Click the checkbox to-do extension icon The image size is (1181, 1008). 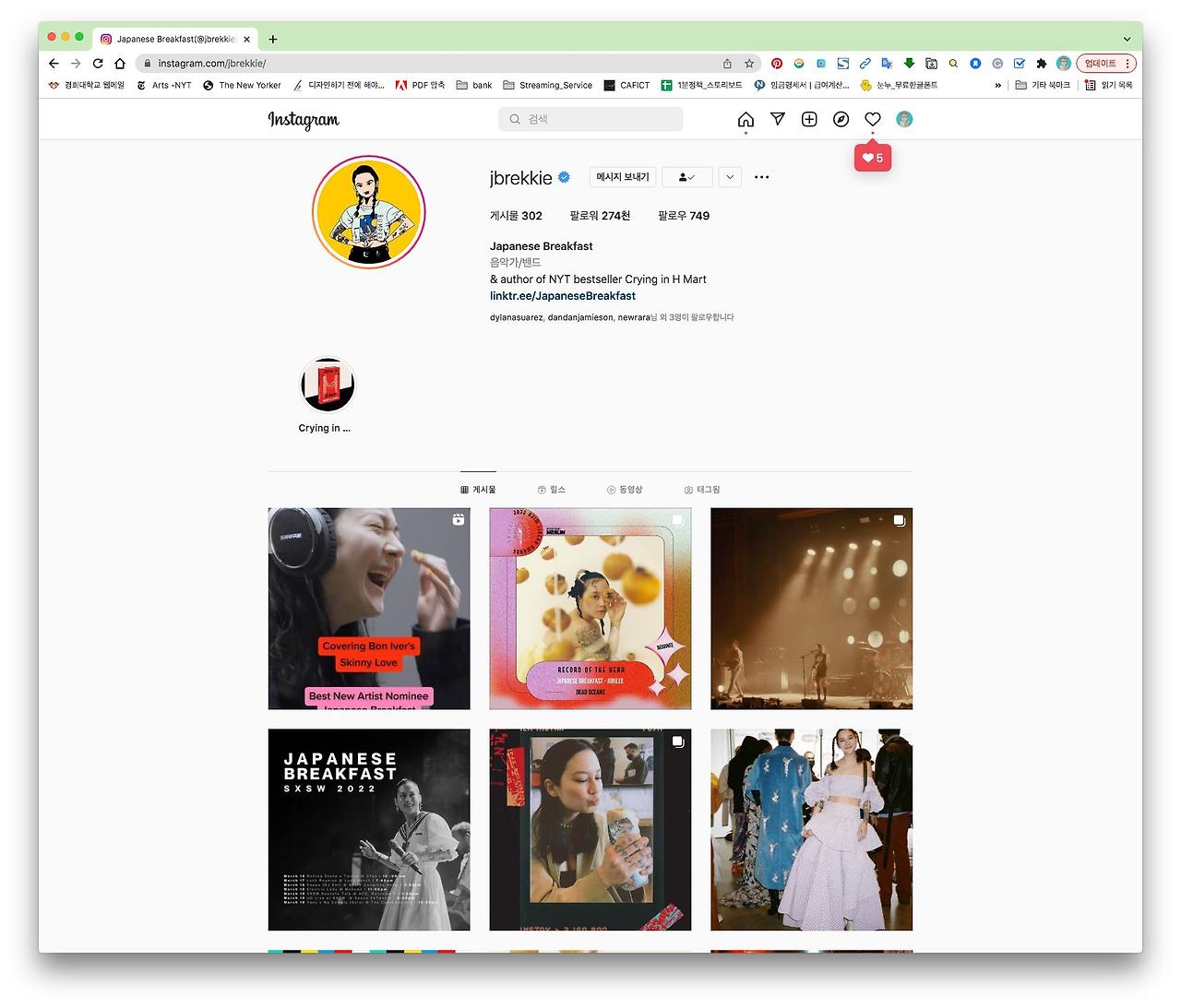click(x=1020, y=64)
